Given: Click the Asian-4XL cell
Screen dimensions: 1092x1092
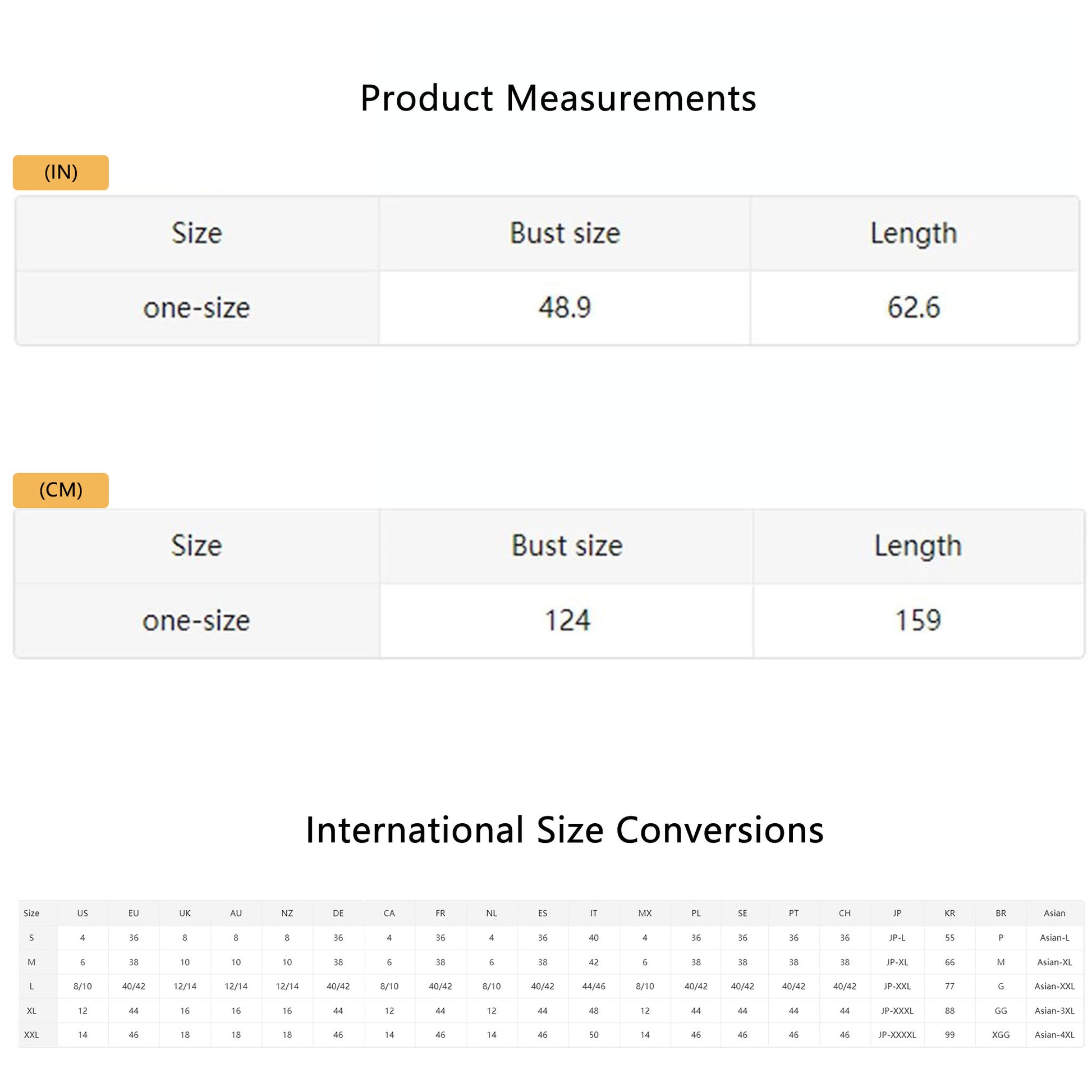Looking at the screenshot, I should 1054,1035.
